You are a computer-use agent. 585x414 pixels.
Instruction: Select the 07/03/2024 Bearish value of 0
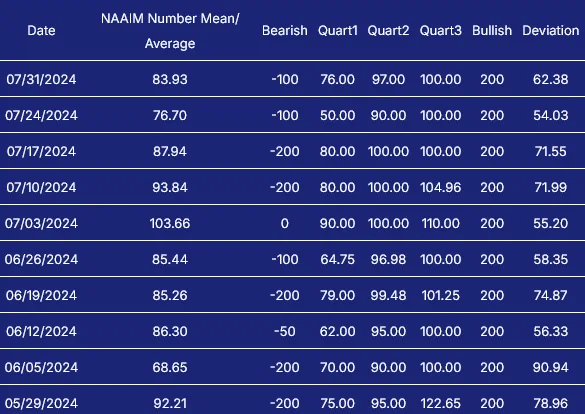click(285, 223)
